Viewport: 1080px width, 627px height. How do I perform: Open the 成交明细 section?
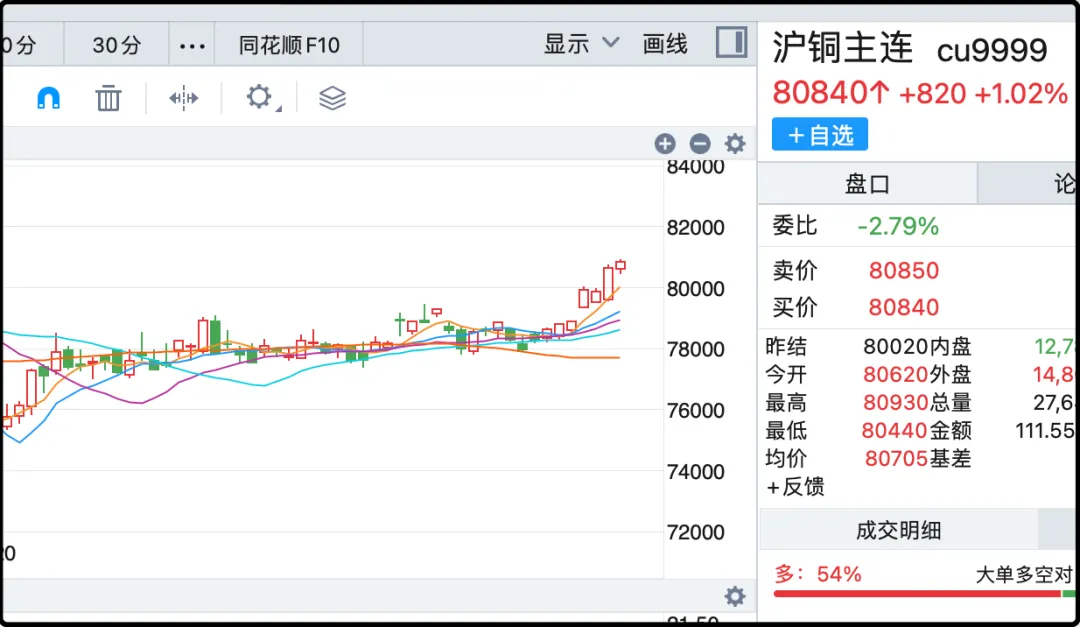click(x=898, y=530)
